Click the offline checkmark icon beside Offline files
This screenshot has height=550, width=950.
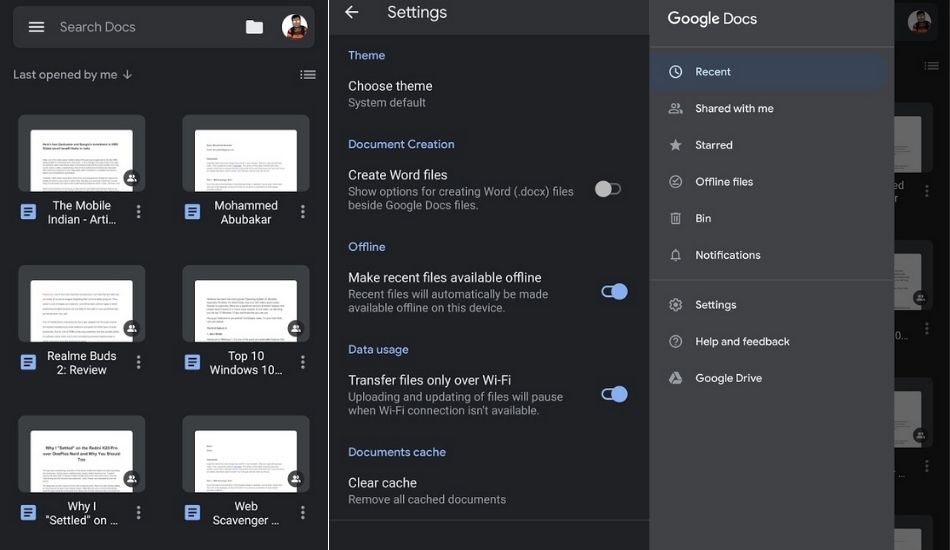tap(676, 182)
